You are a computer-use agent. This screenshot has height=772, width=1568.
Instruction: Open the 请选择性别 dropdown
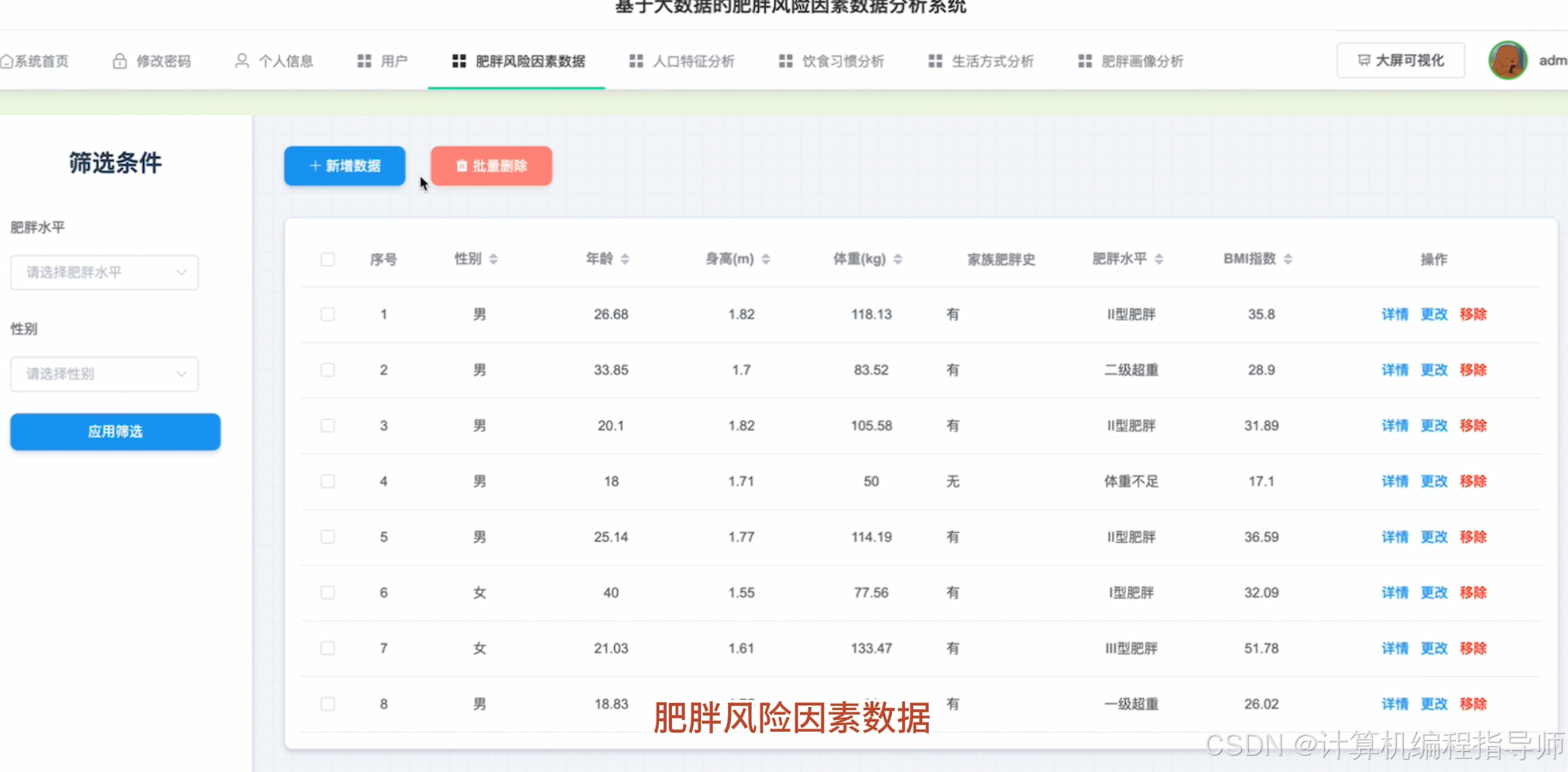point(104,374)
